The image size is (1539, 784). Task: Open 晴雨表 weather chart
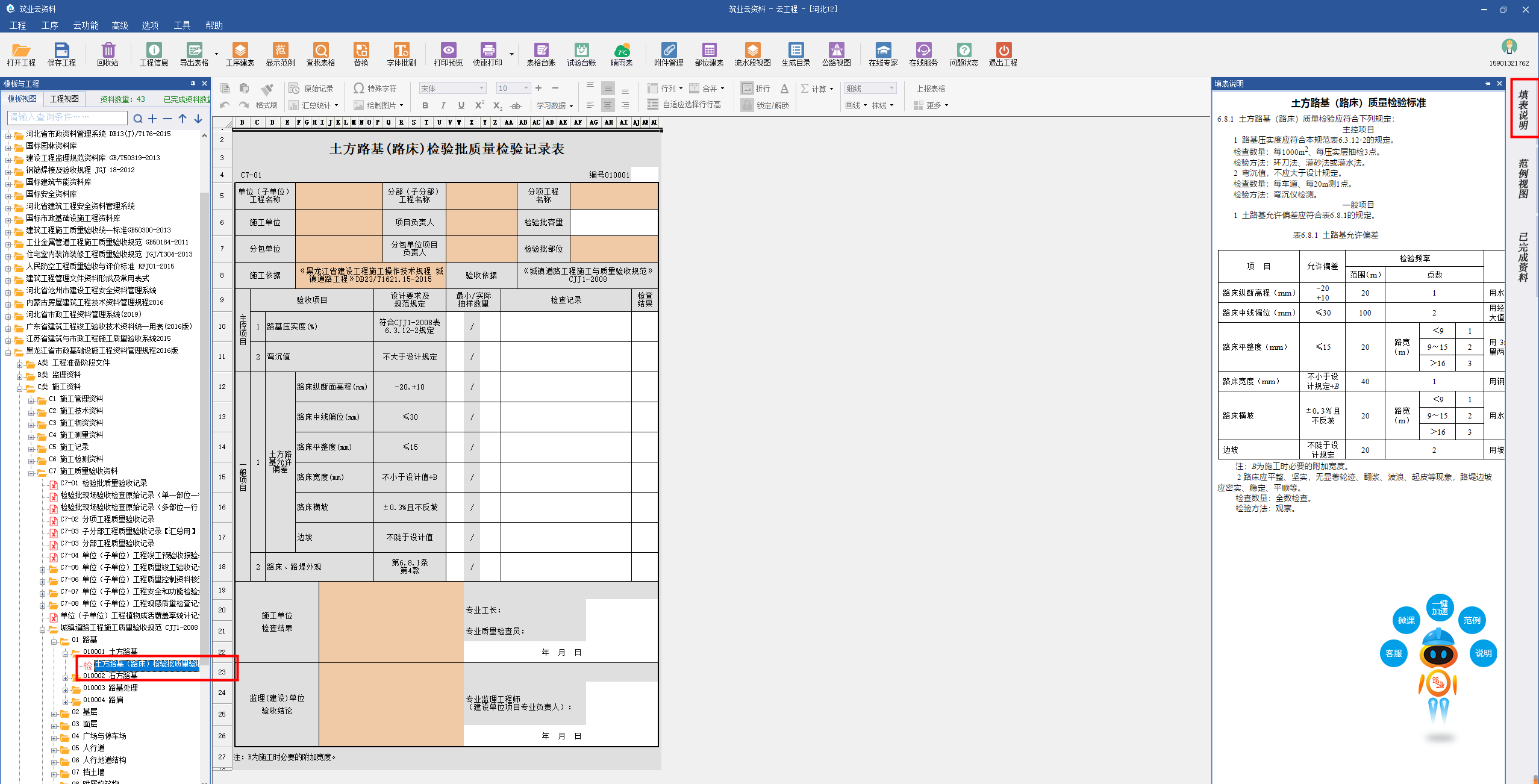tap(622, 54)
